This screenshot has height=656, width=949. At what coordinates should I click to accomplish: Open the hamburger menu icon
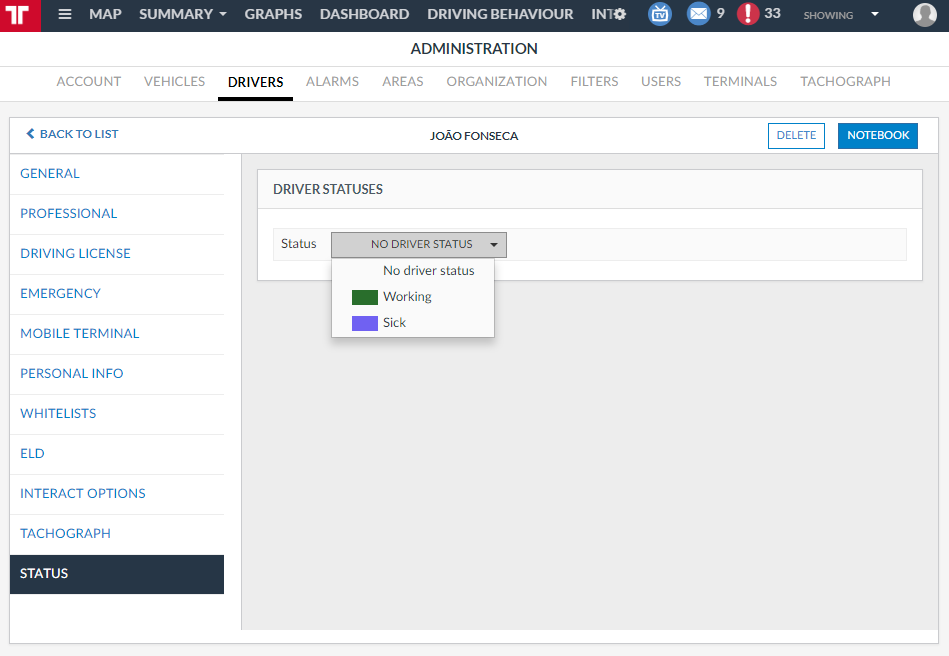pos(65,15)
